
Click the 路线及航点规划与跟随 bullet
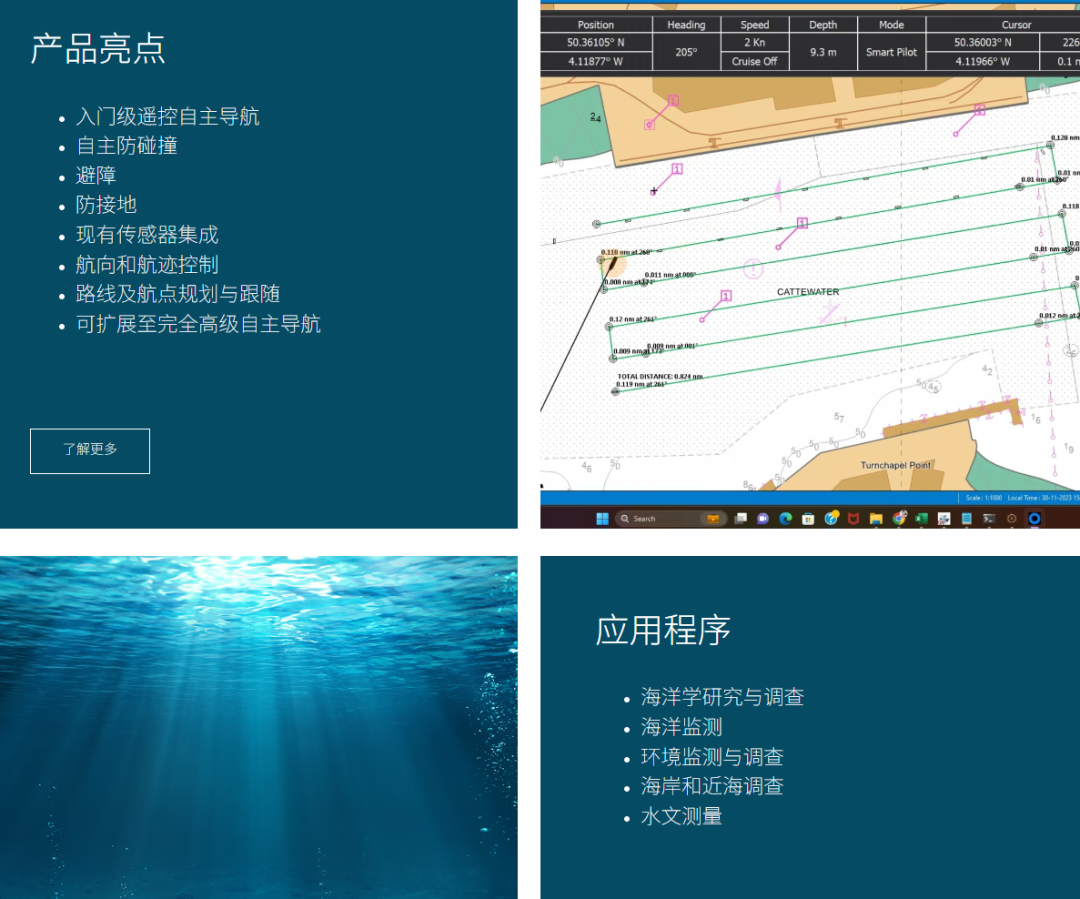point(178,294)
